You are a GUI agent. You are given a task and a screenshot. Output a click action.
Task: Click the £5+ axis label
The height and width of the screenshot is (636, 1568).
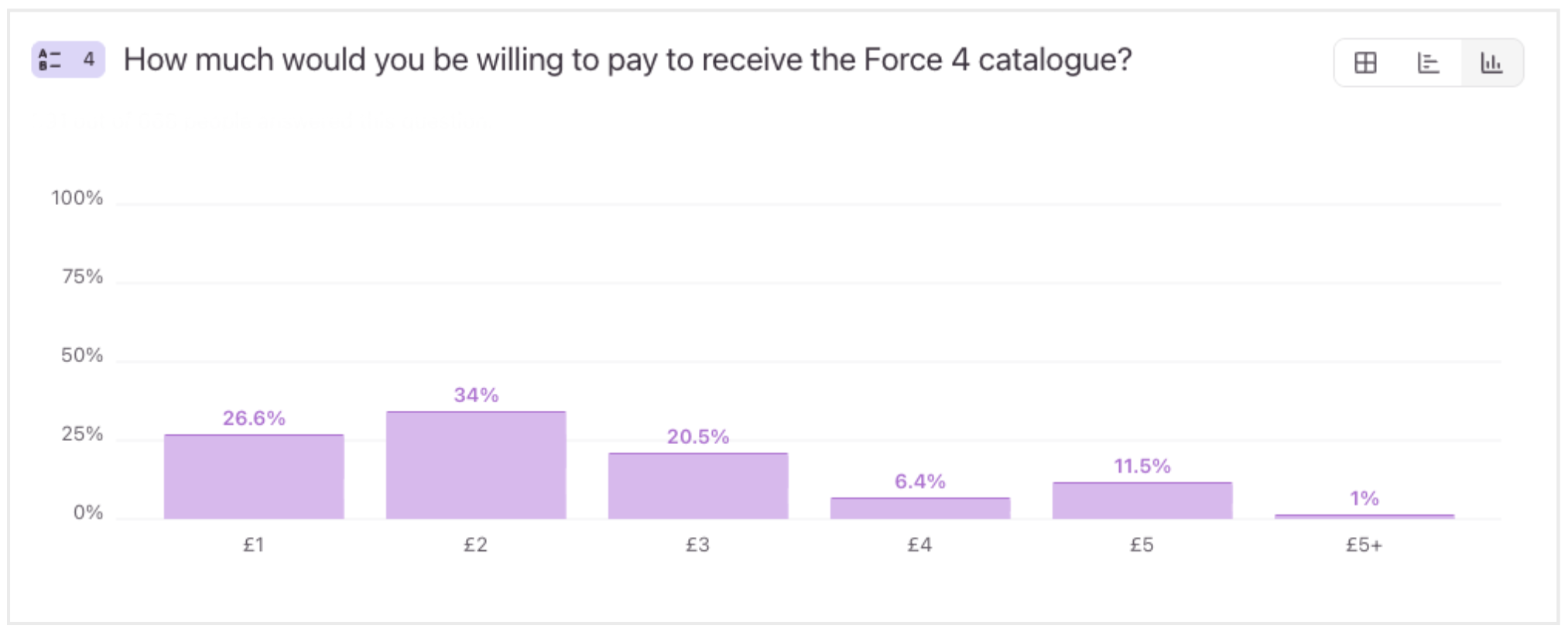pos(1365,545)
